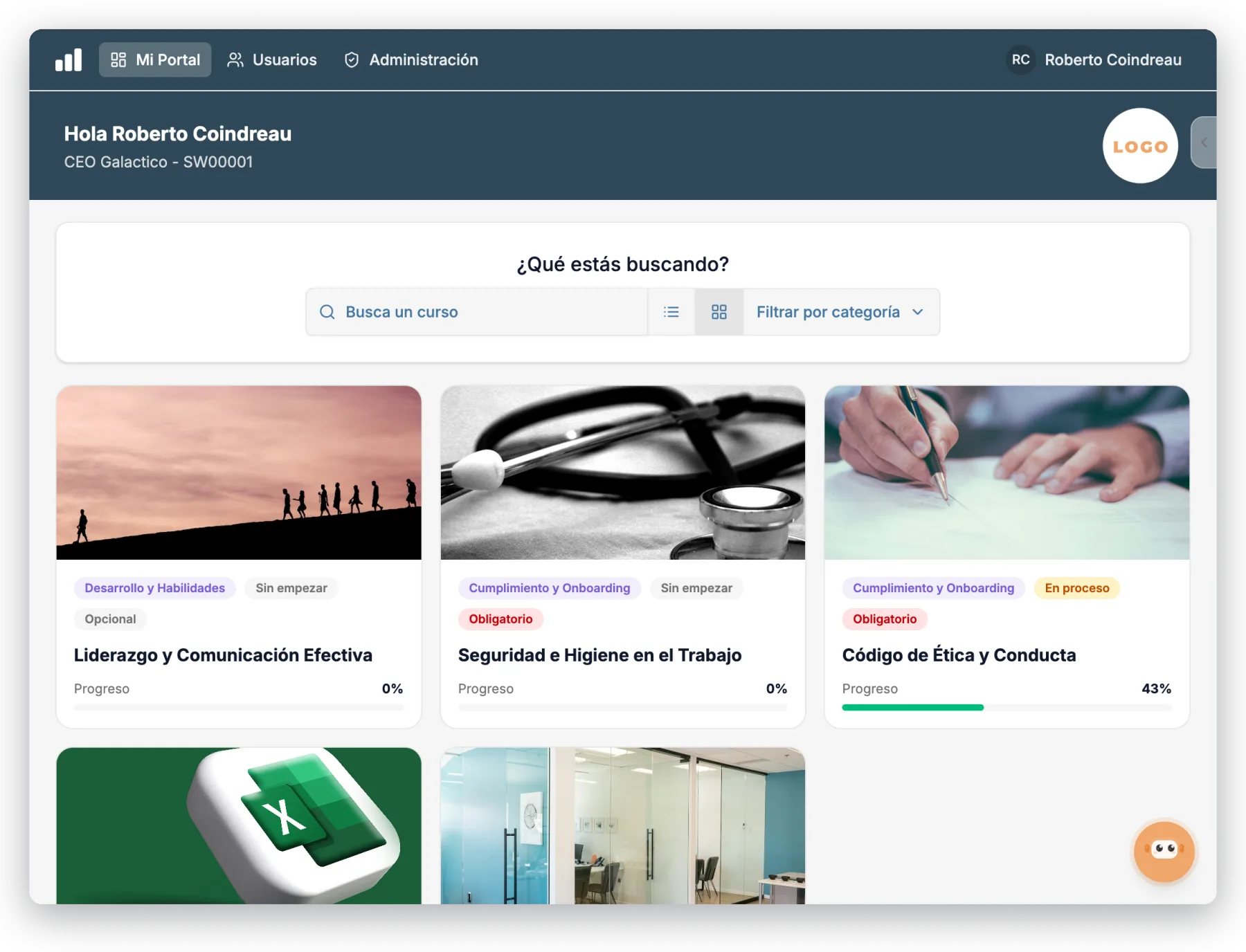Viewport: 1246px width, 952px height.
Task: Switch to list view
Action: pos(671,312)
